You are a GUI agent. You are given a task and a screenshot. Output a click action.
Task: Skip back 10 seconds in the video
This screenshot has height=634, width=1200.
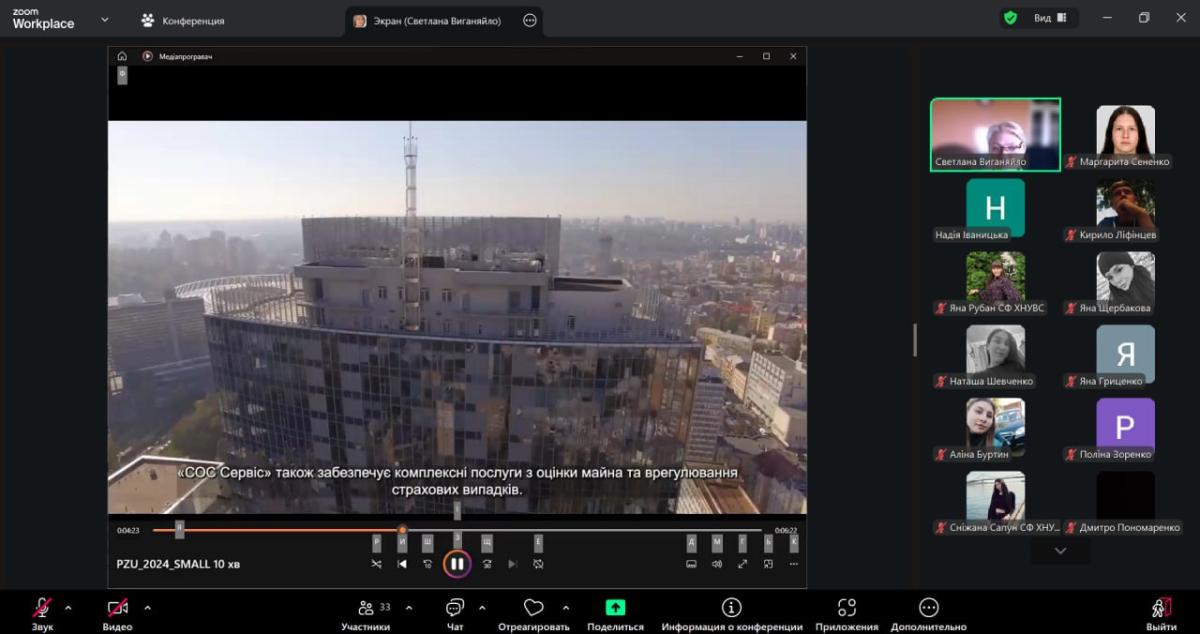pyautogui.click(x=427, y=564)
